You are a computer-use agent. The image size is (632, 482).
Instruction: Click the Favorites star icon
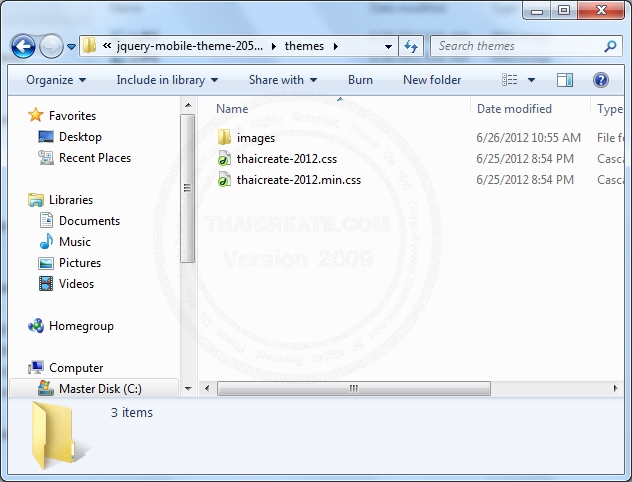click(35, 115)
